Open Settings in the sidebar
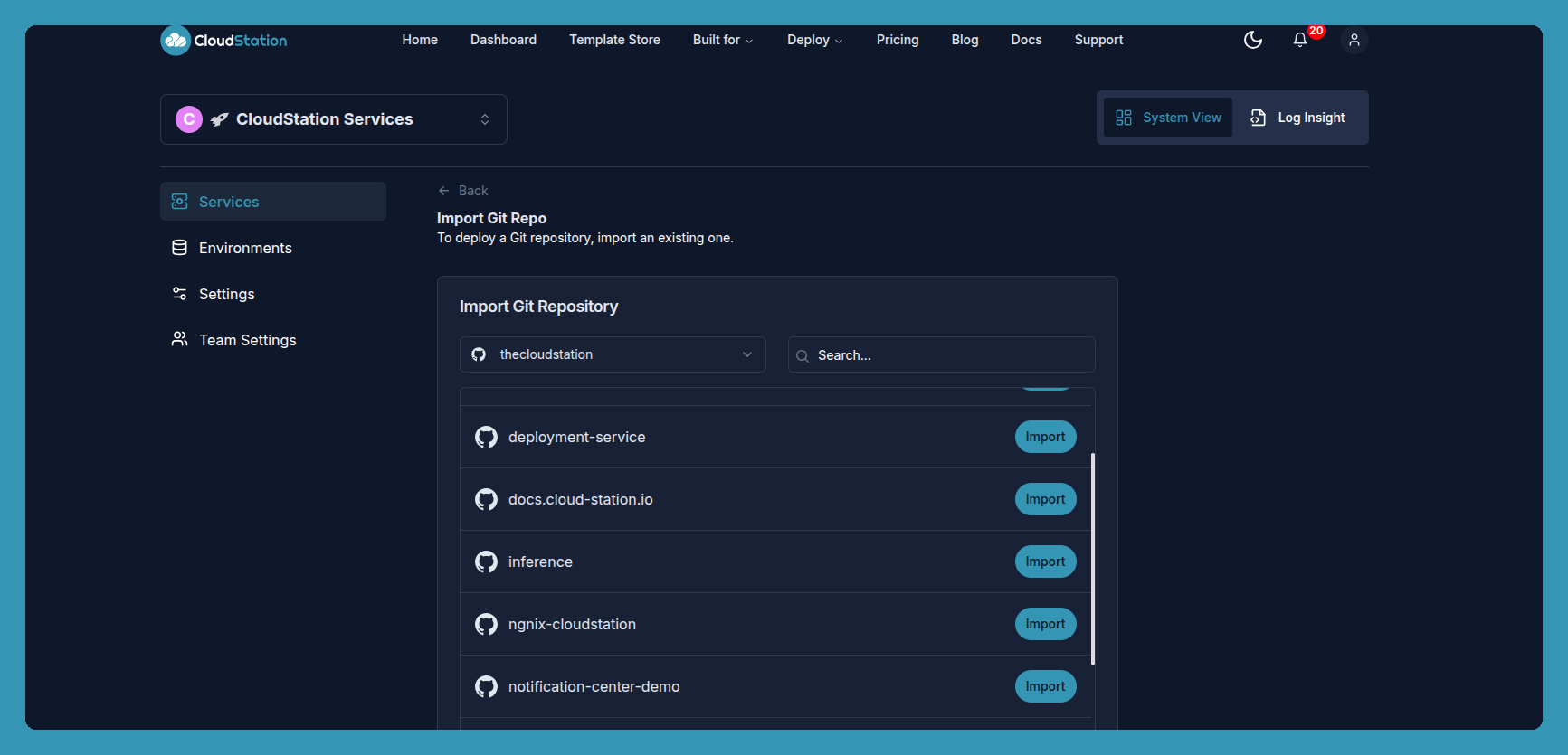The height and width of the screenshot is (755, 1568). coord(273,294)
